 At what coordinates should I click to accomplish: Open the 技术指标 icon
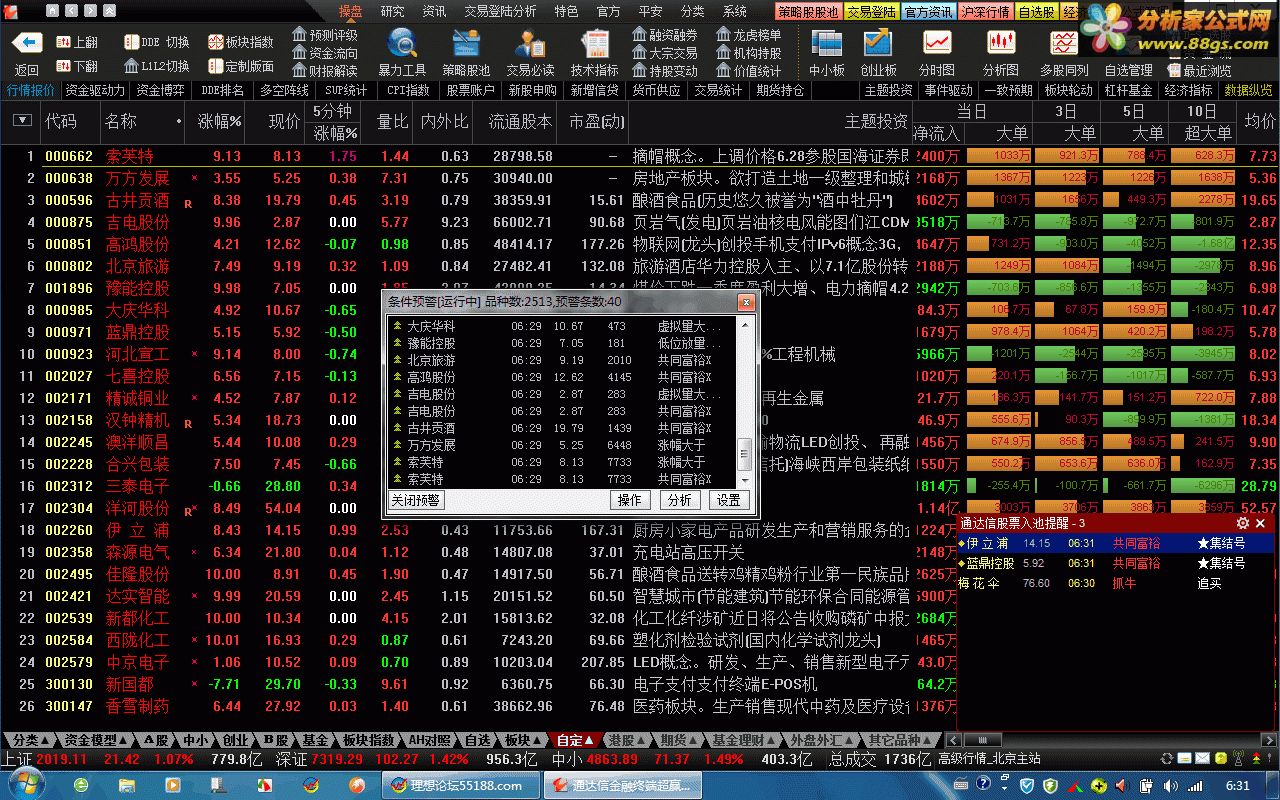pos(595,44)
